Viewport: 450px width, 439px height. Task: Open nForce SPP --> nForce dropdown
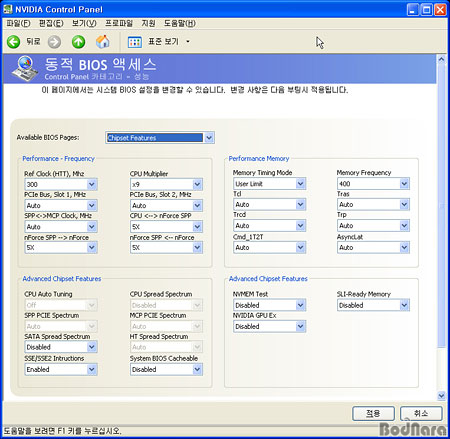(92, 247)
